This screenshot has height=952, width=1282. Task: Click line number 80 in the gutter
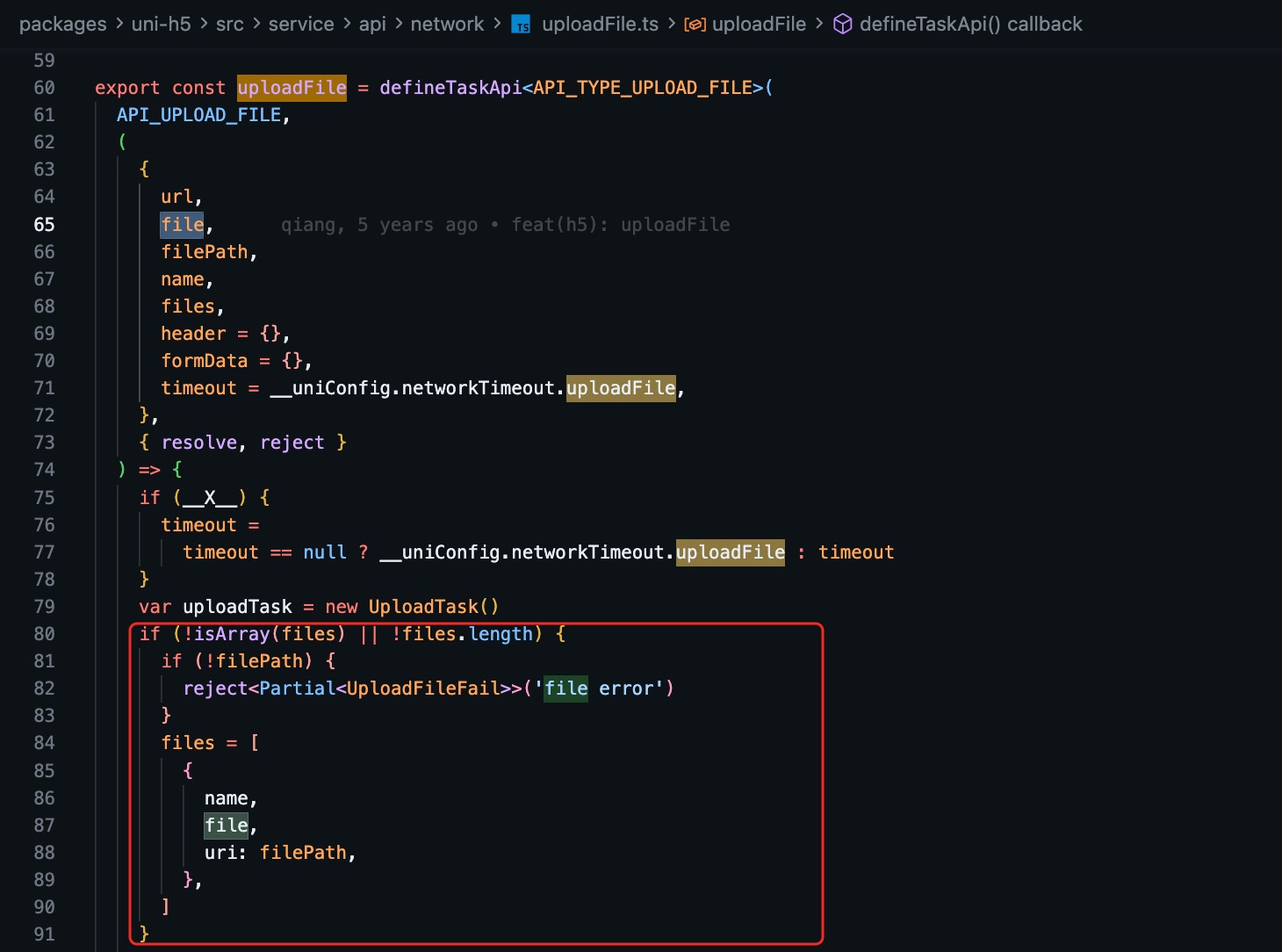pyautogui.click(x=44, y=634)
